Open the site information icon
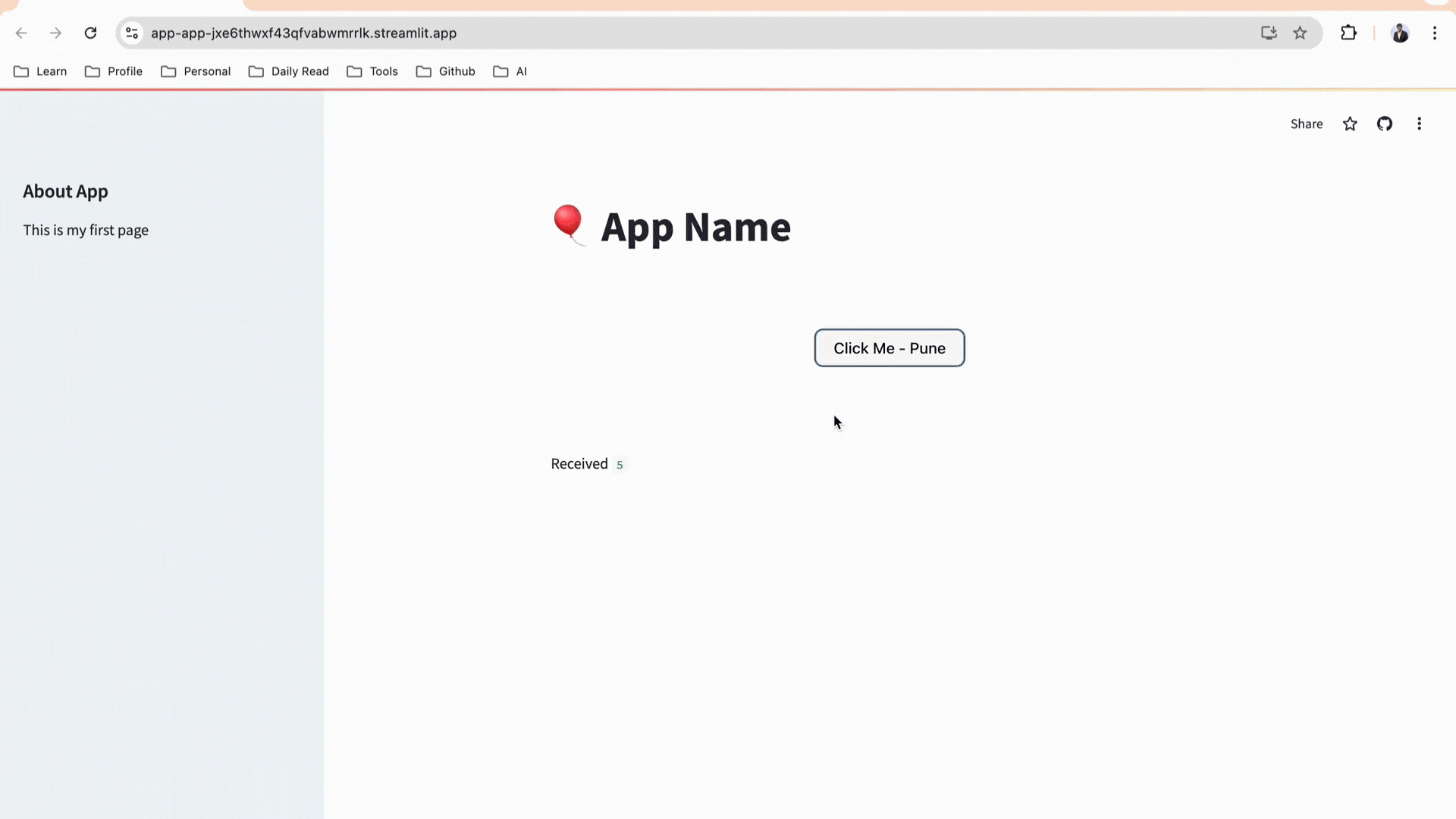 pyautogui.click(x=131, y=33)
